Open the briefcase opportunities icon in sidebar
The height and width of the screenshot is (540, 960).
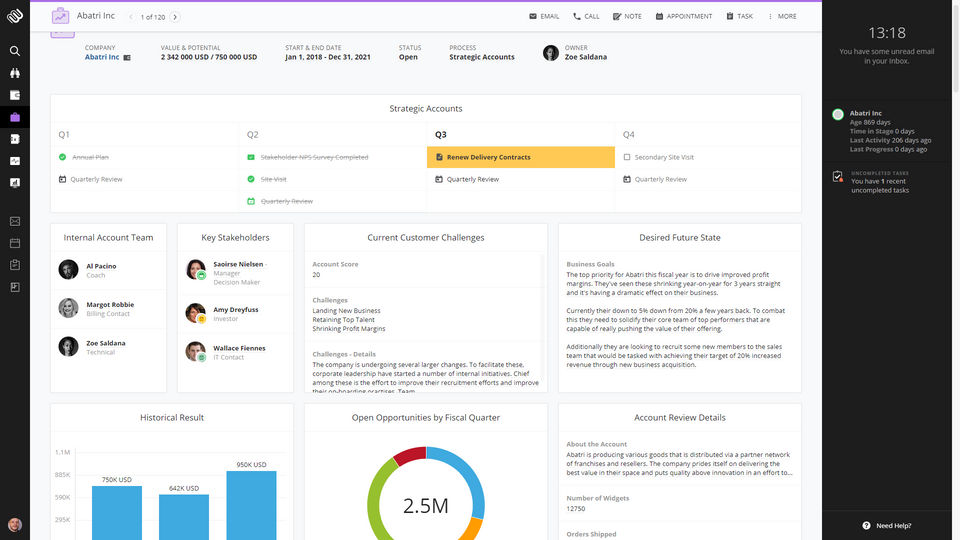click(x=15, y=117)
